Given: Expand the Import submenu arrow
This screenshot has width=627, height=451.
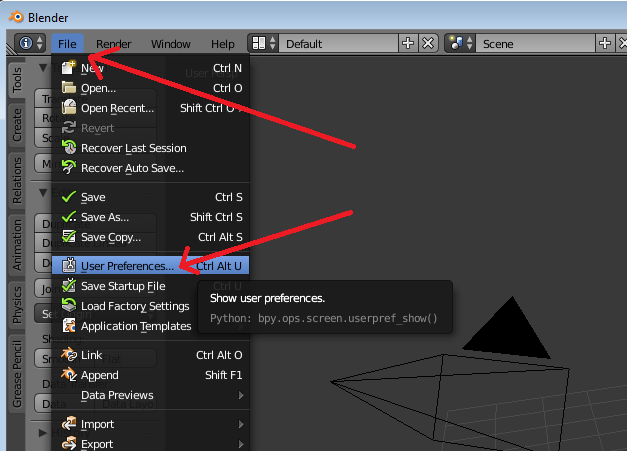Looking at the screenshot, I should click(241, 424).
